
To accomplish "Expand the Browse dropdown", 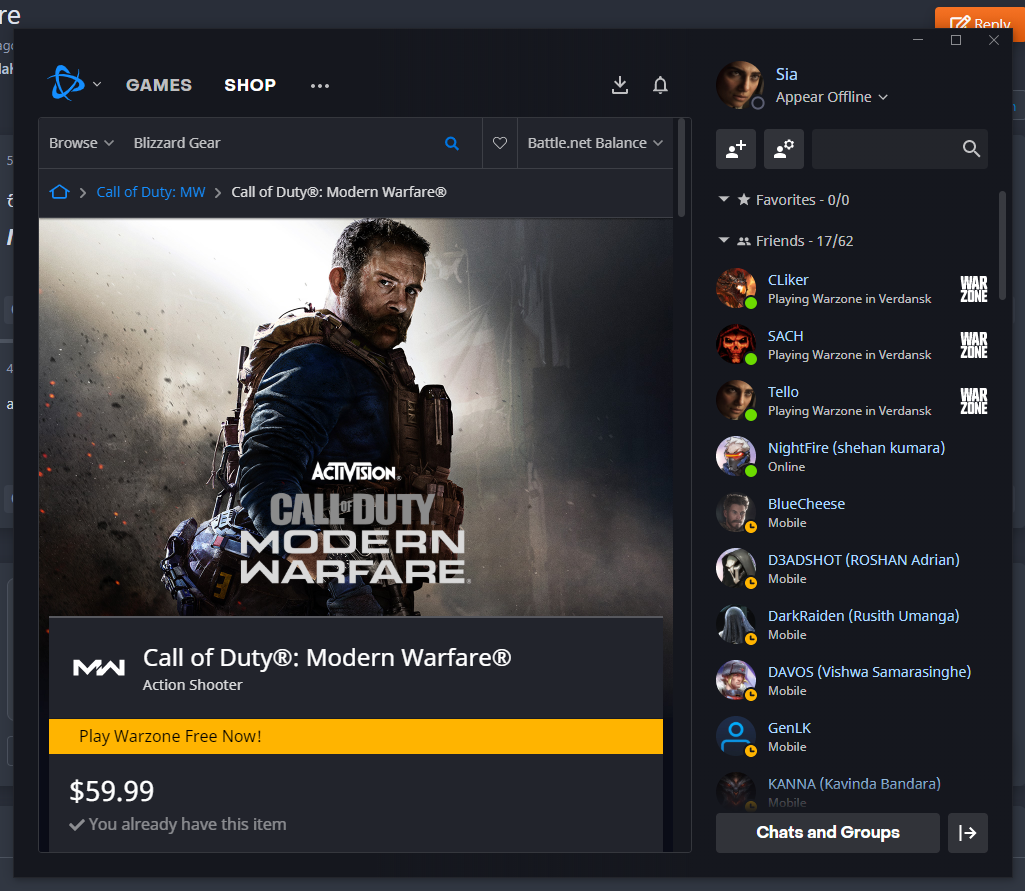I will (x=81, y=143).
